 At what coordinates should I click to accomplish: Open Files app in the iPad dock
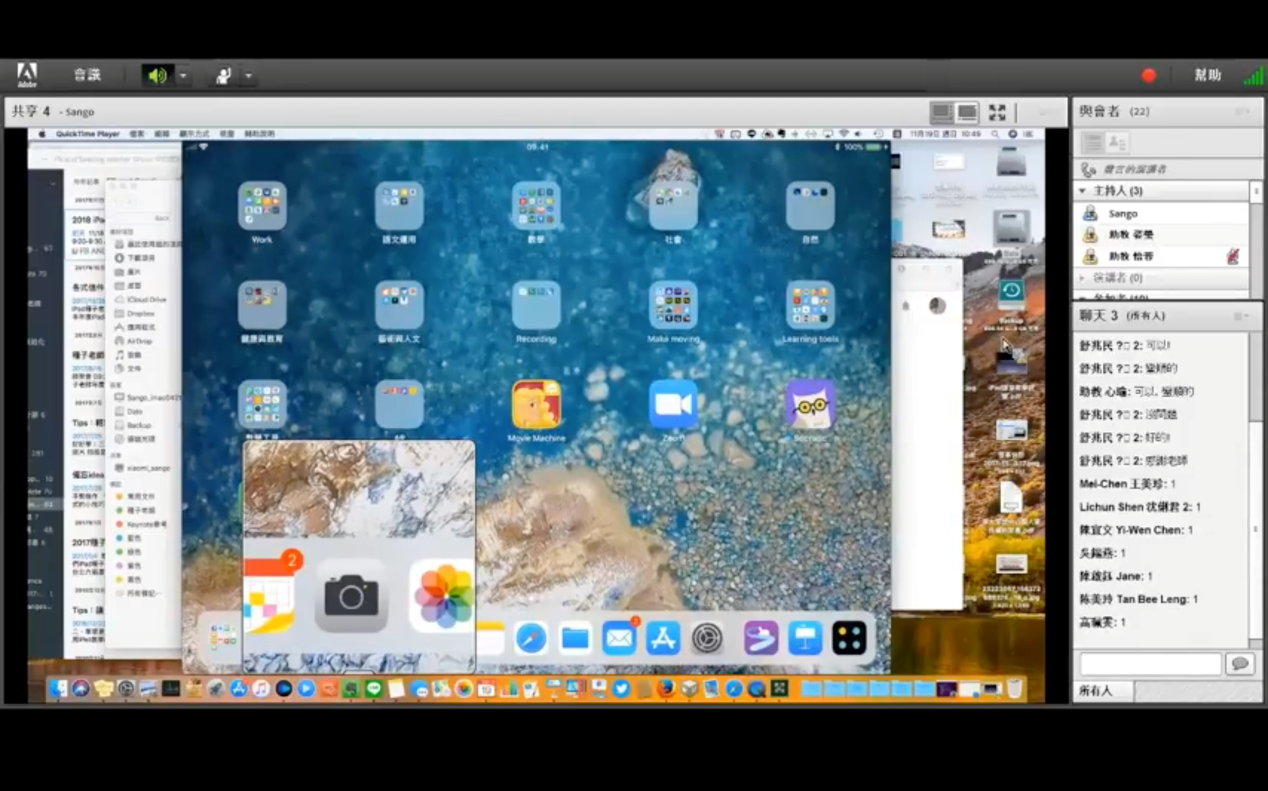pos(575,638)
